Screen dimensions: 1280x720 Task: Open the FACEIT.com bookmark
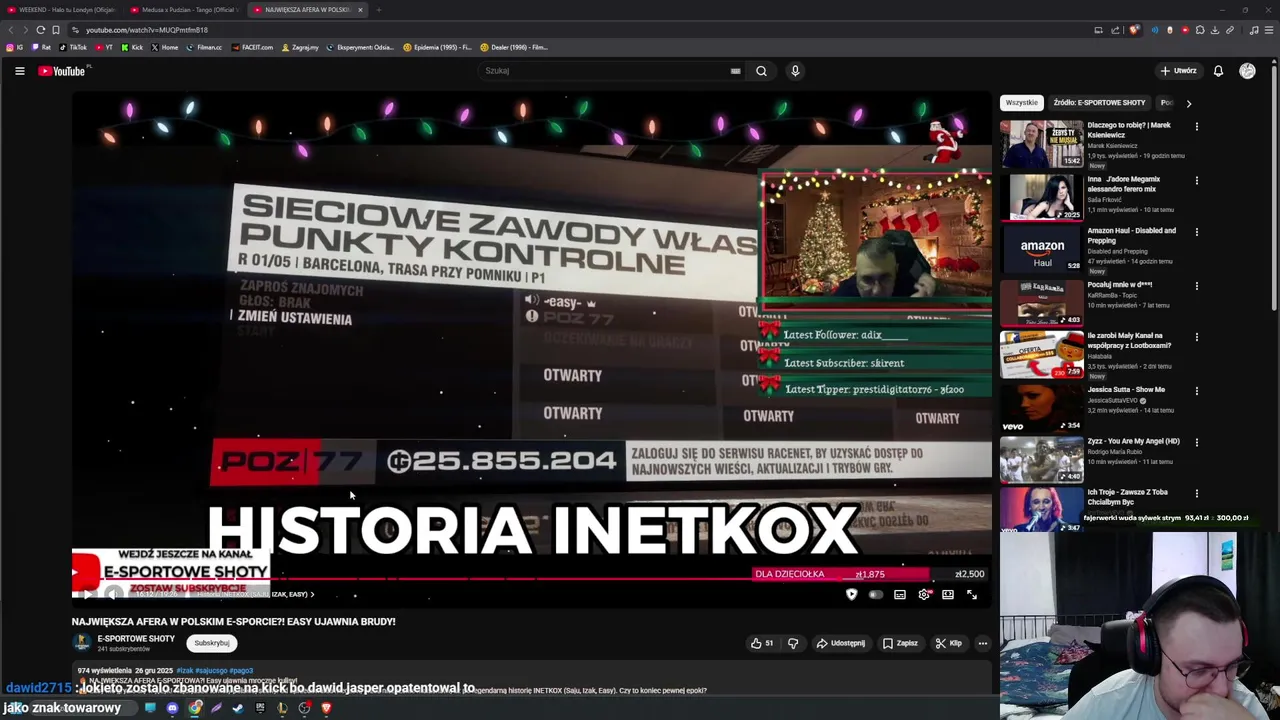pos(252,47)
